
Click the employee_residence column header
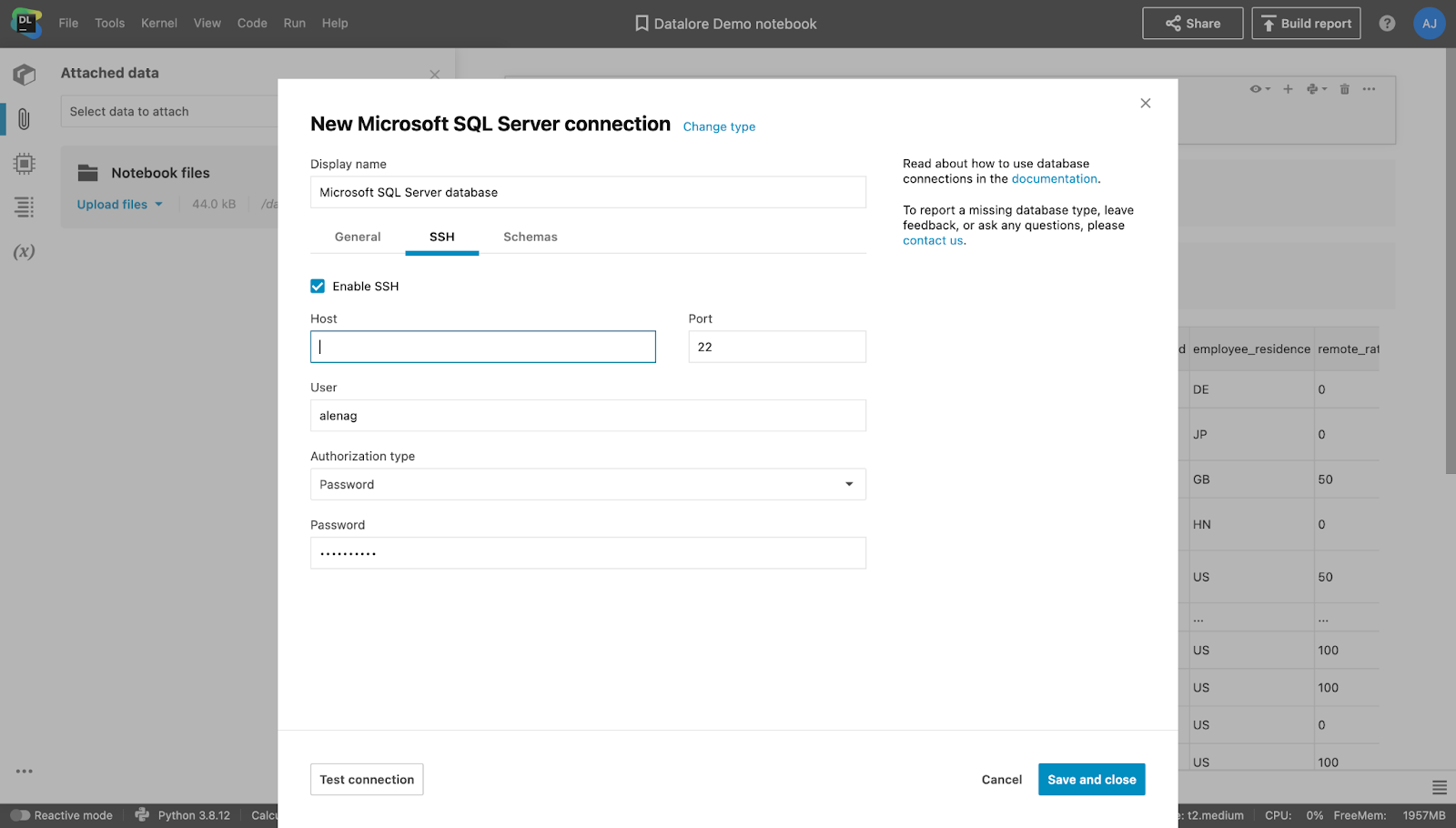[1251, 349]
